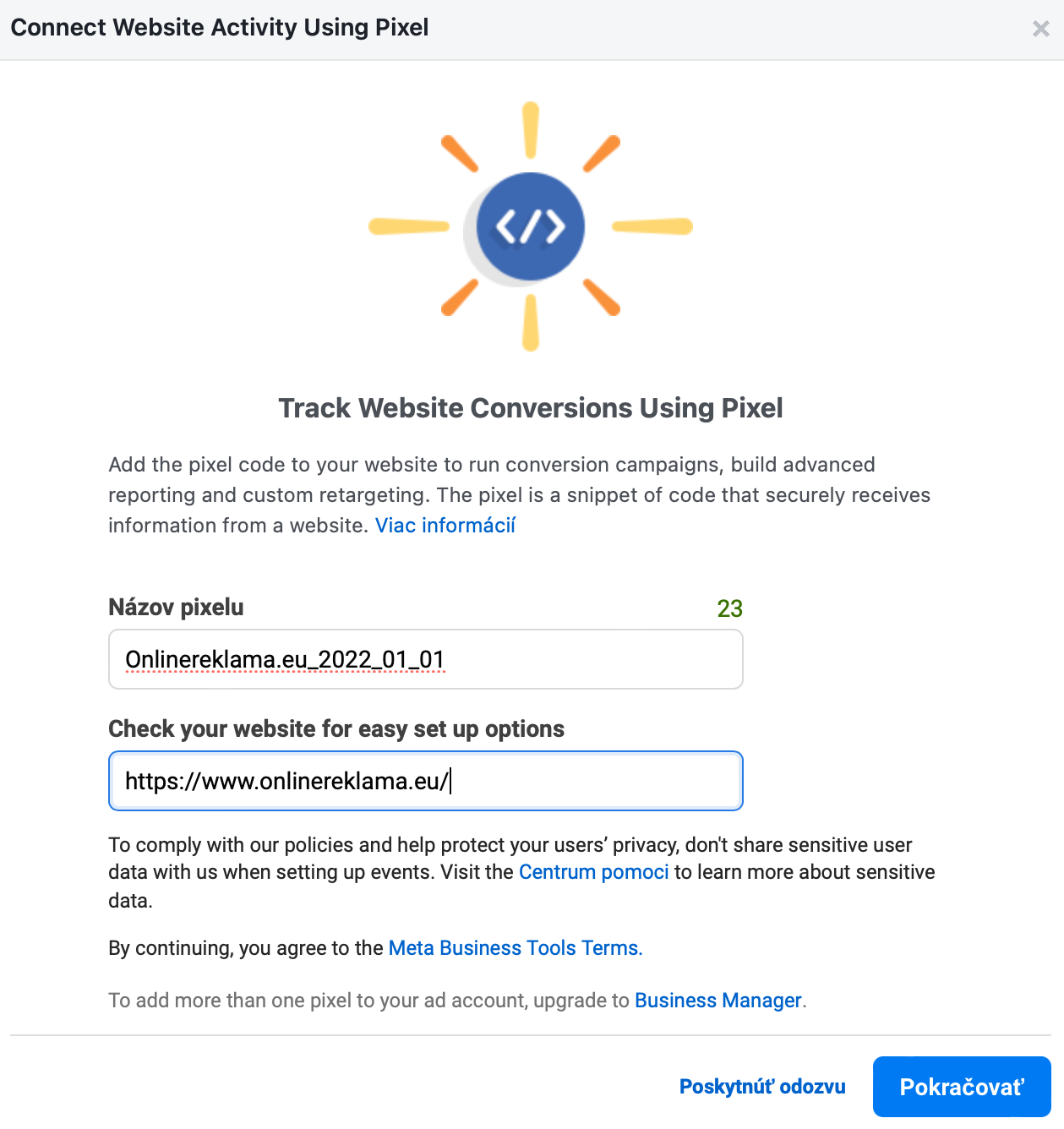Click the green character counter 23

pyautogui.click(x=729, y=608)
